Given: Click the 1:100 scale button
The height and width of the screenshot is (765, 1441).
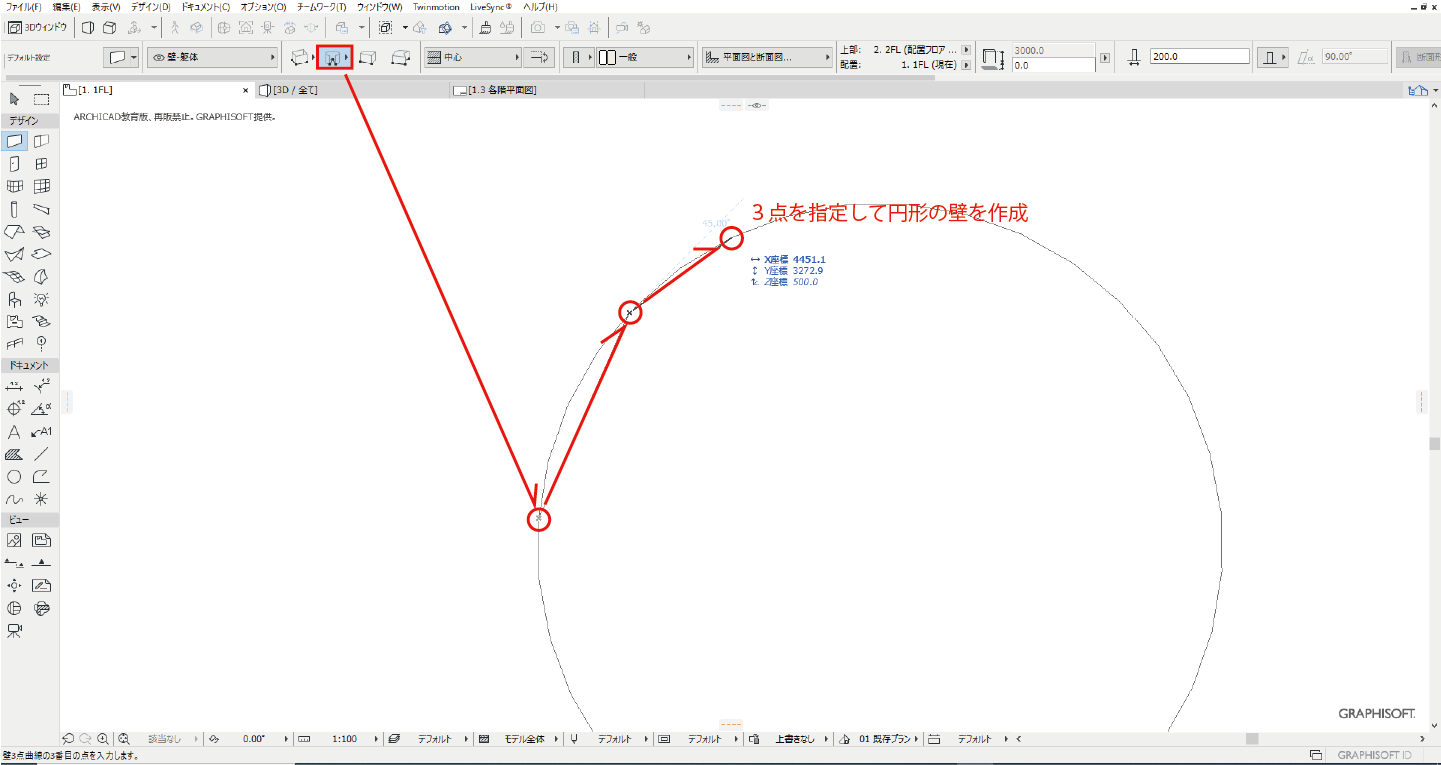Looking at the screenshot, I should click(344, 739).
